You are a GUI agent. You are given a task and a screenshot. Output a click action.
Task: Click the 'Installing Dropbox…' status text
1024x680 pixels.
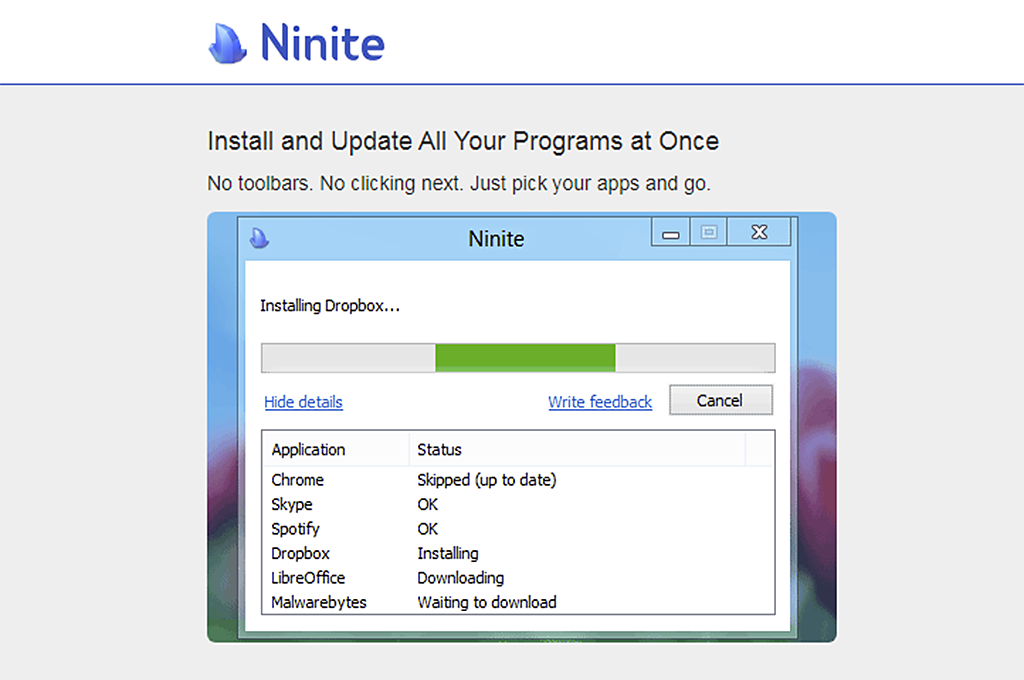330,306
